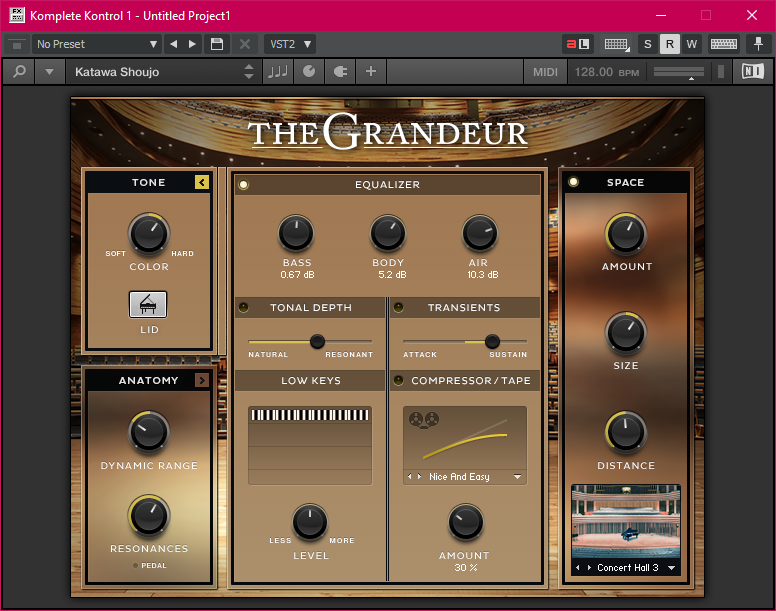Screen dimensions: 776x611
Task: Open the Concert Hall 3 dropdown
Action: [672, 568]
